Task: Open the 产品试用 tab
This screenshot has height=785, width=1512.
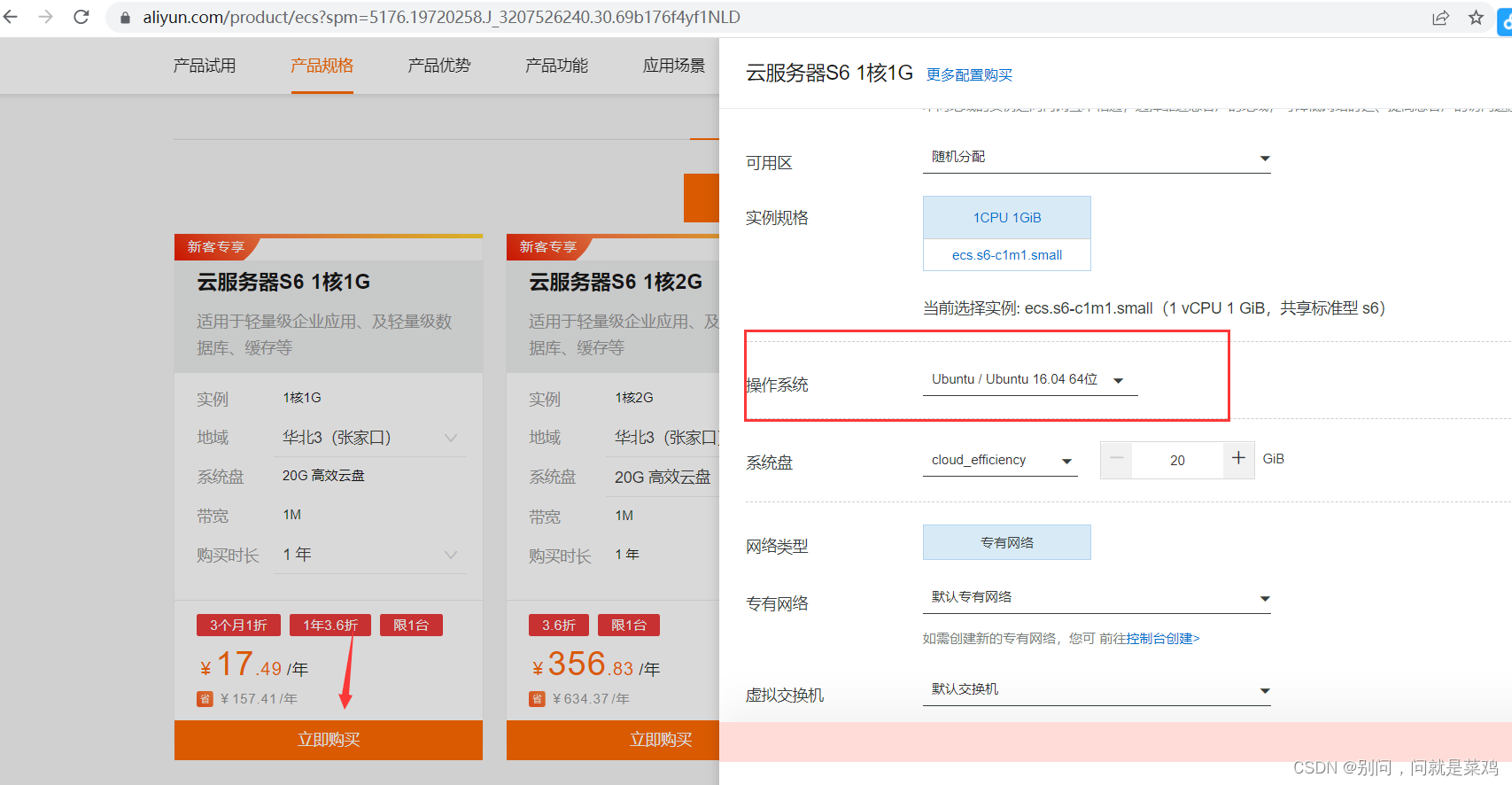Action: (x=205, y=66)
